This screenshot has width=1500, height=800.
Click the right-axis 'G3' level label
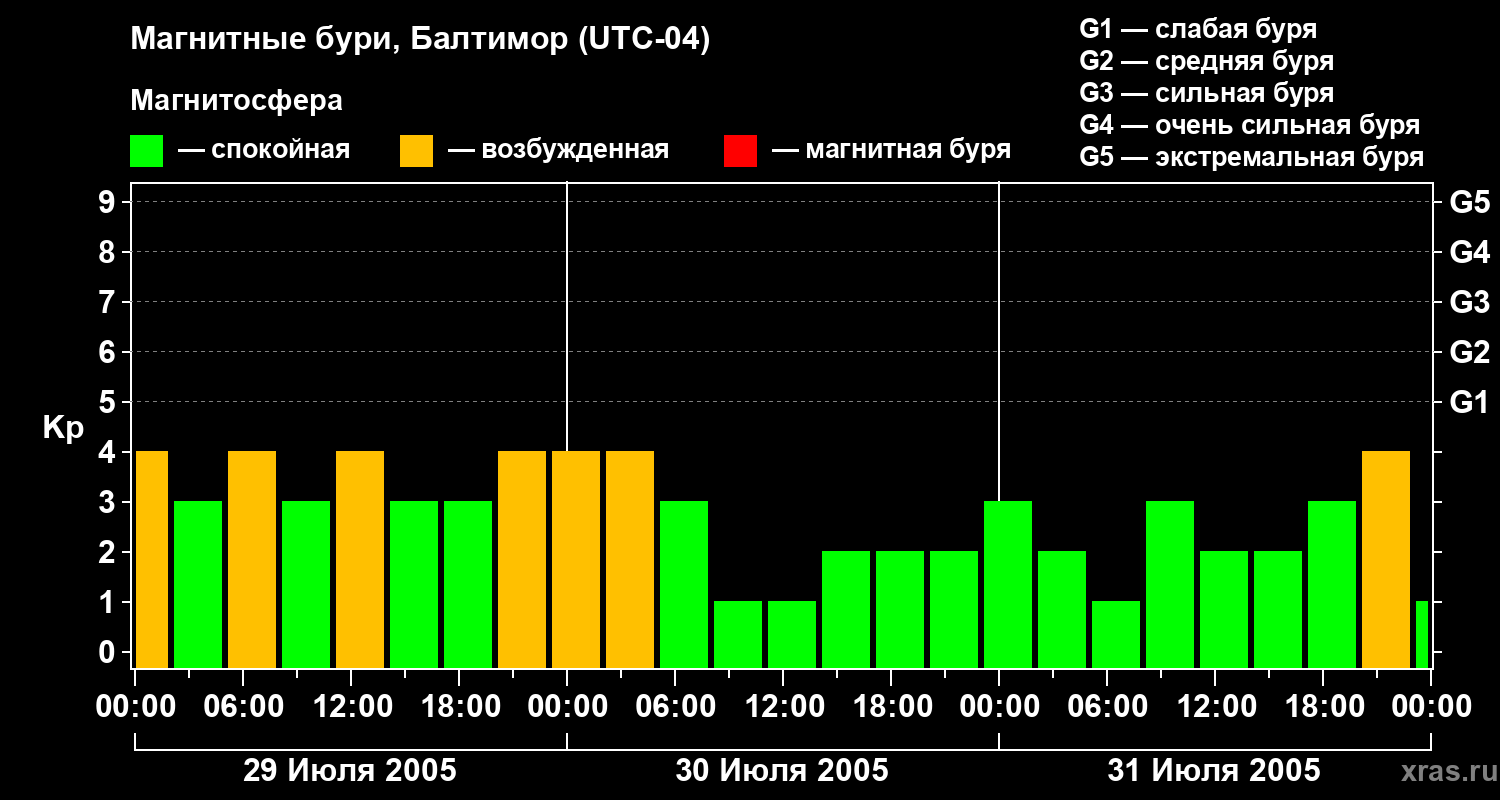[x=1469, y=302]
